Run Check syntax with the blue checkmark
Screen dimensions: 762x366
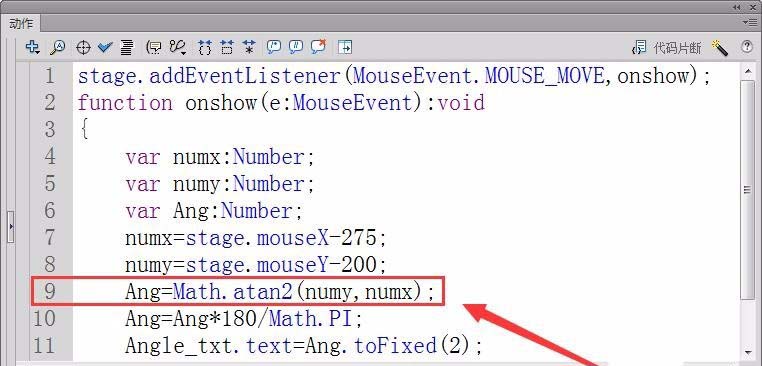tap(105, 47)
